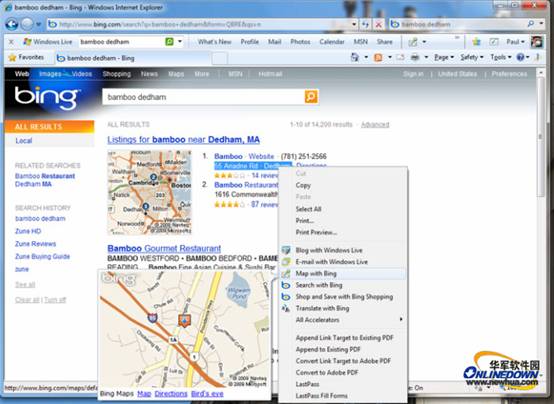Choose Blog with Windows Live accelerator

pos(342,250)
